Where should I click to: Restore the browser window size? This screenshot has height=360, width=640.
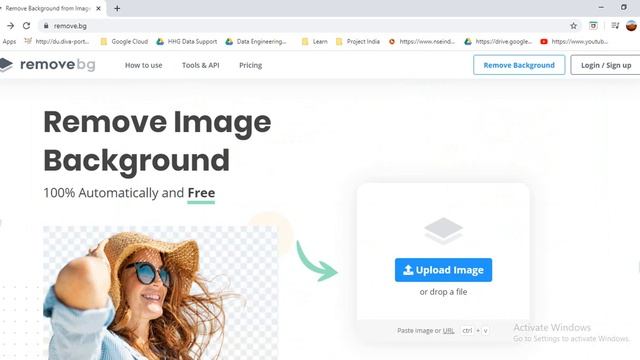click(x=624, y=7)
